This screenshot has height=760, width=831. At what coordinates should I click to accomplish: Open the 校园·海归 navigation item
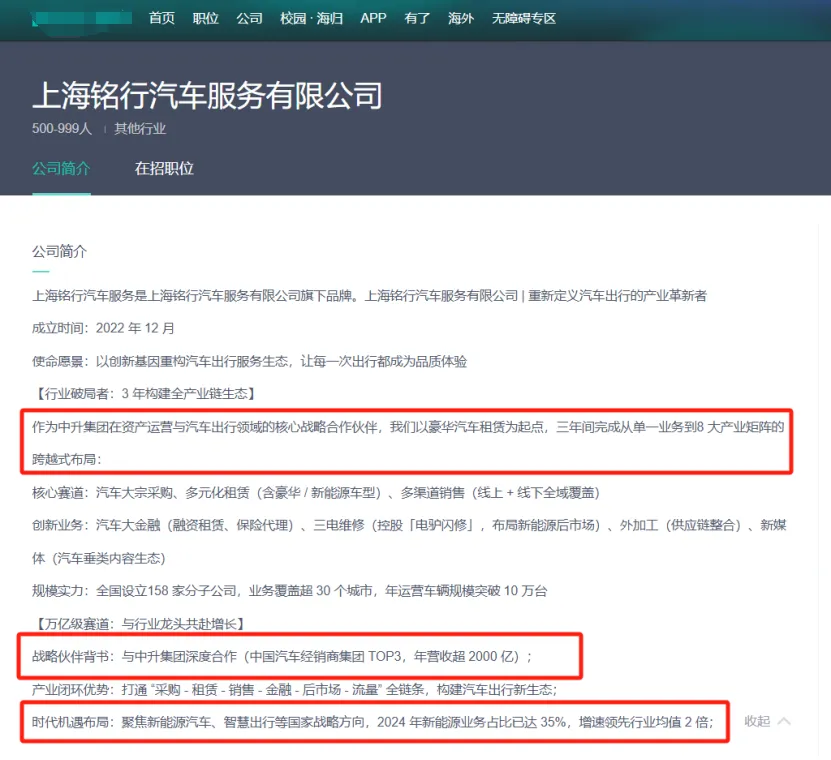tap(310, 18)
